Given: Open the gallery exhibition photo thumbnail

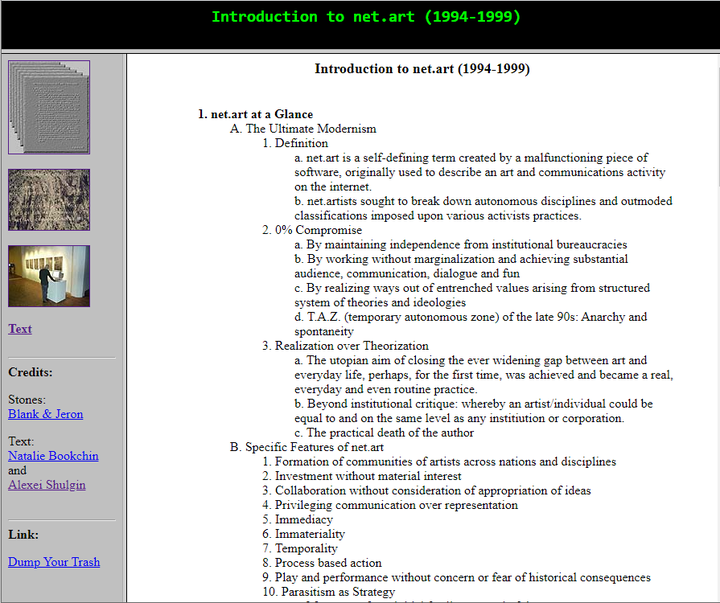Looking at the screenshot, I should coord(49,276).
